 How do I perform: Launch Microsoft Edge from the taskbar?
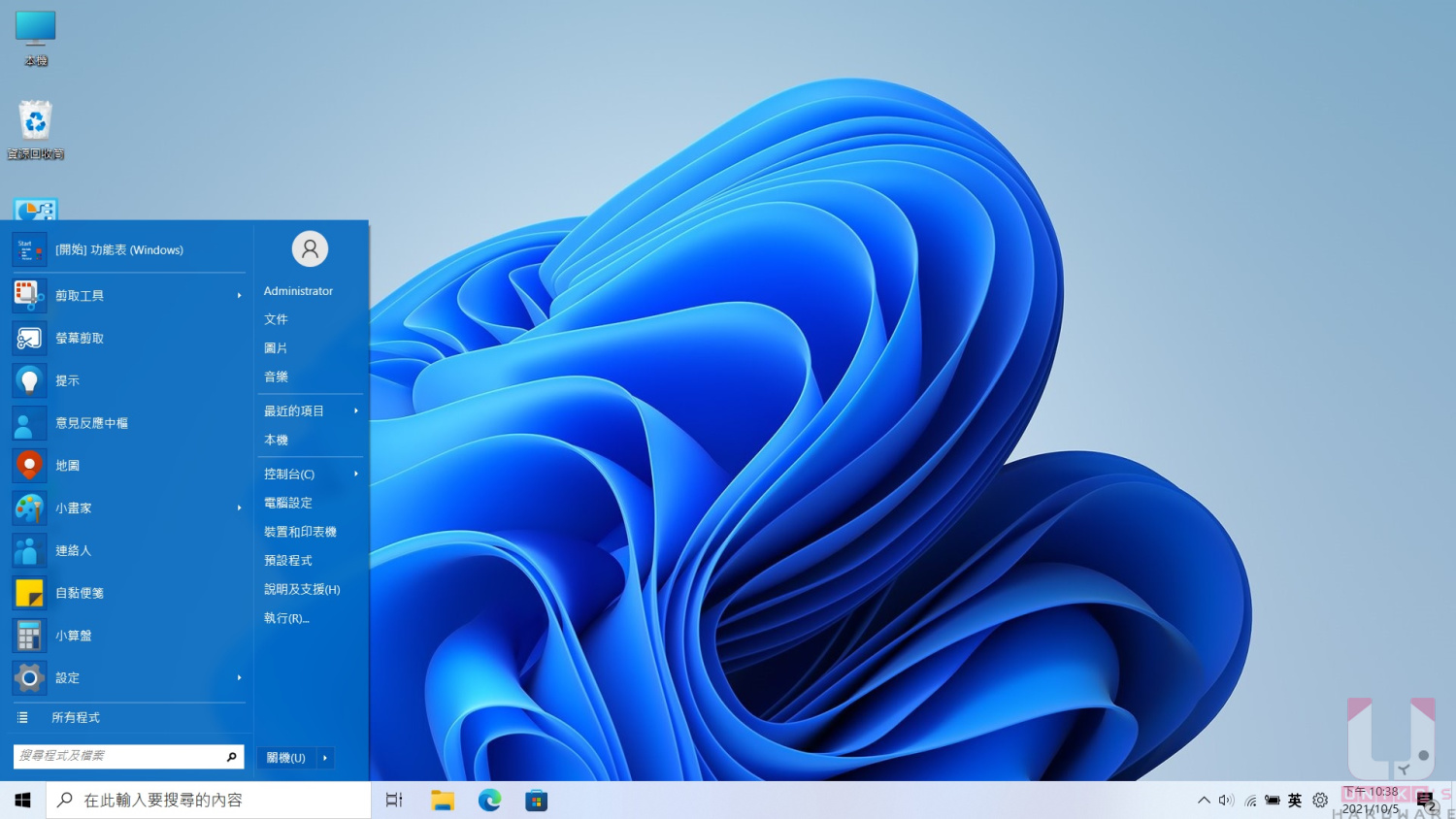(x=489, y=801)
